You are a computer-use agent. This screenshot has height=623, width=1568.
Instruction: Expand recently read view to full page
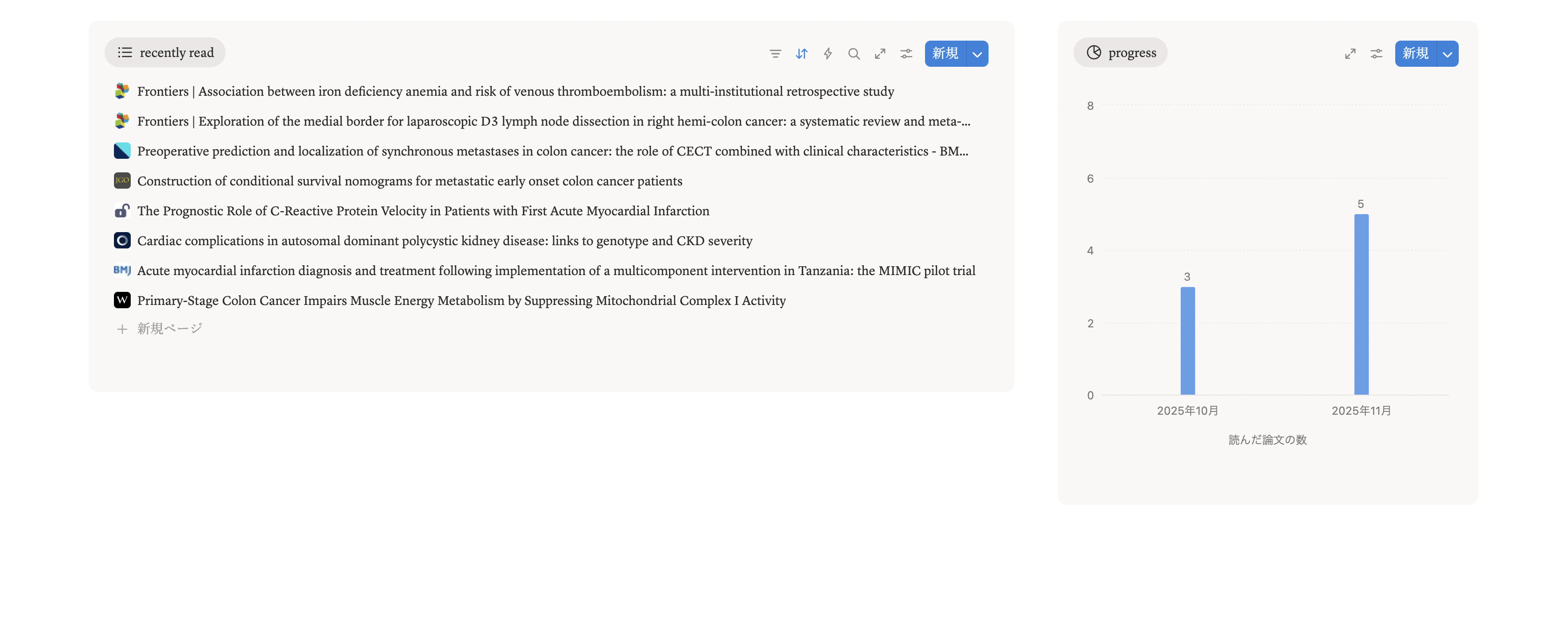(880, 54)
